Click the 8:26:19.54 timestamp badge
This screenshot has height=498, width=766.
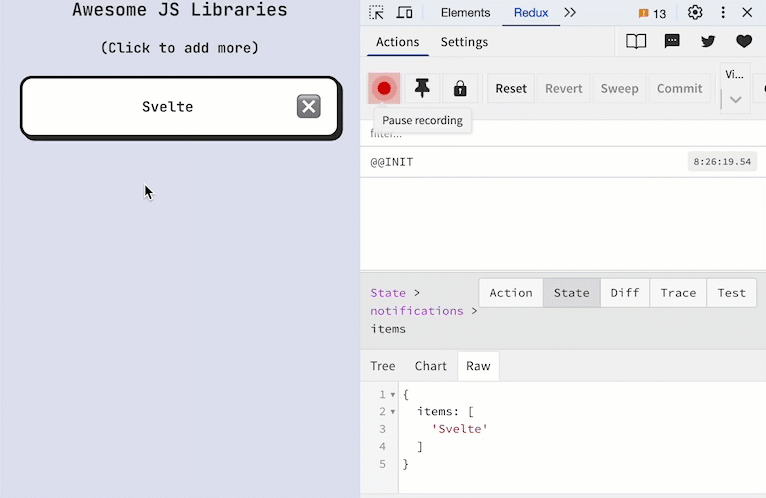coord(722,162)
